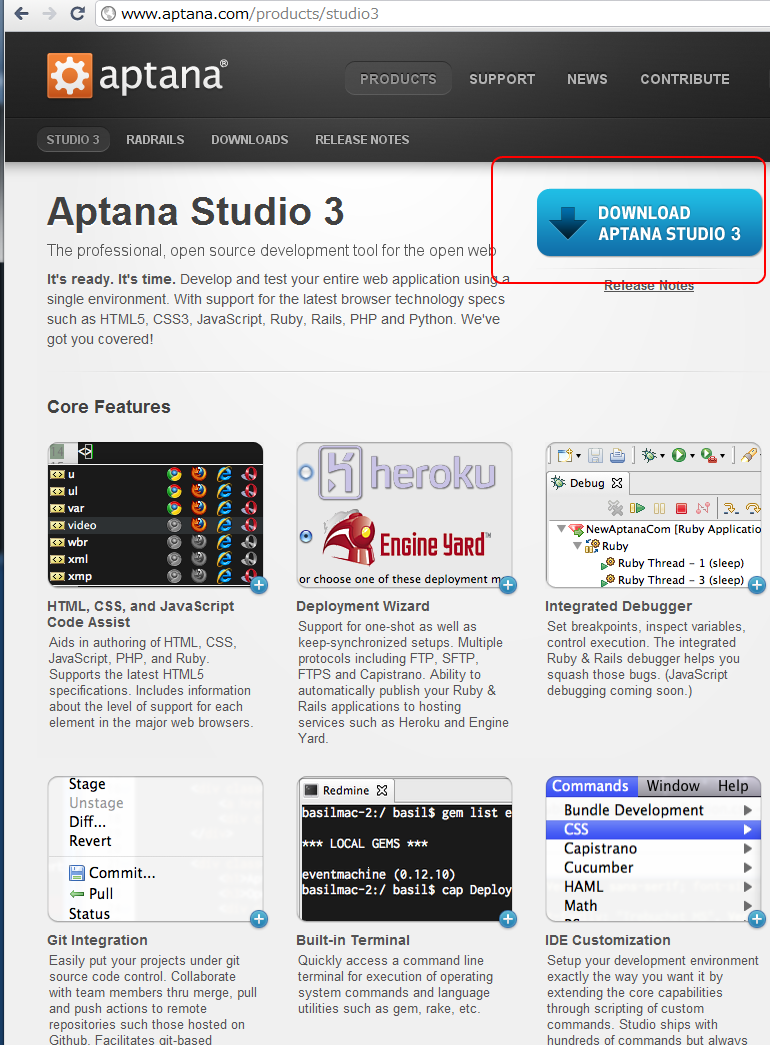
Task: Select the video element row in Code Assist
Action: click(155, 525)
